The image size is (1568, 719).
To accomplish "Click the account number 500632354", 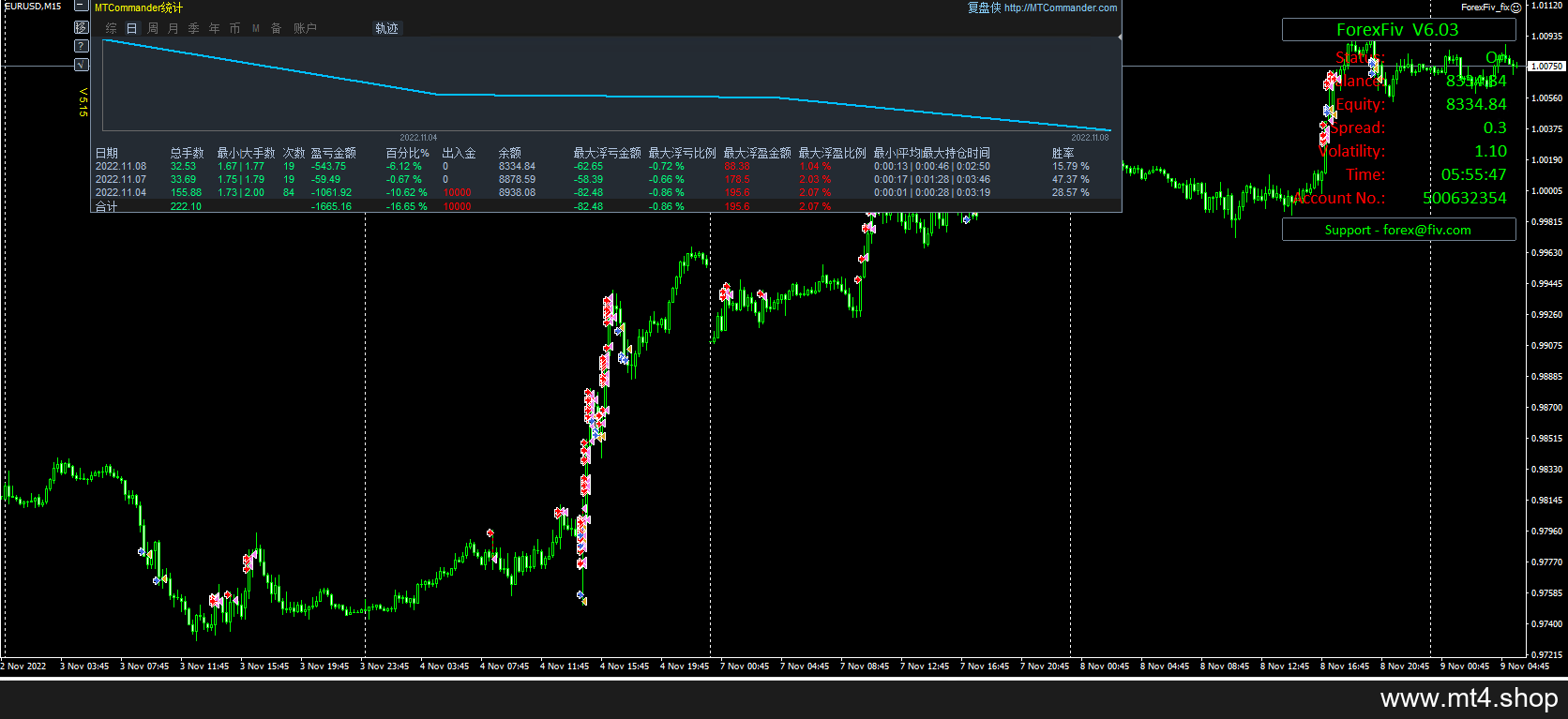I will click(x=1465, y=198).
